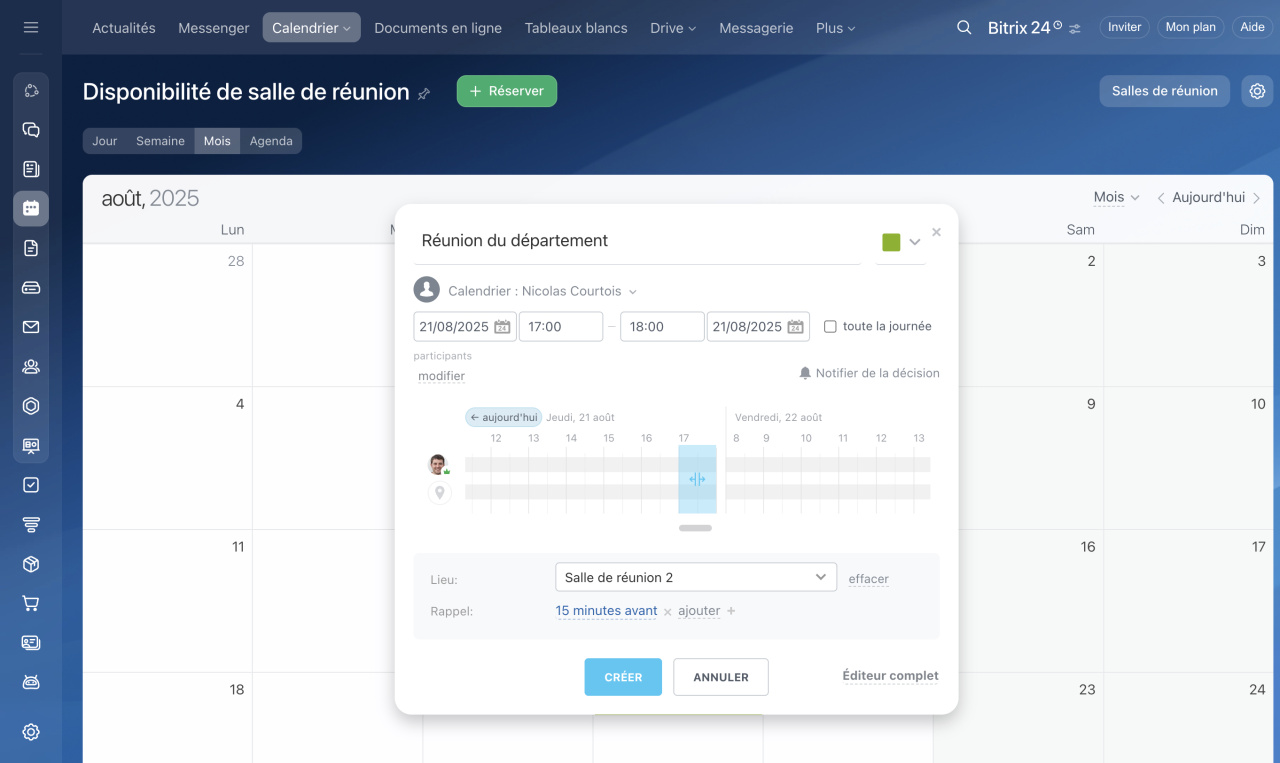Click the event title field 'Réunion du département'
Viewport: 1280px width, 763px height.
637,241
